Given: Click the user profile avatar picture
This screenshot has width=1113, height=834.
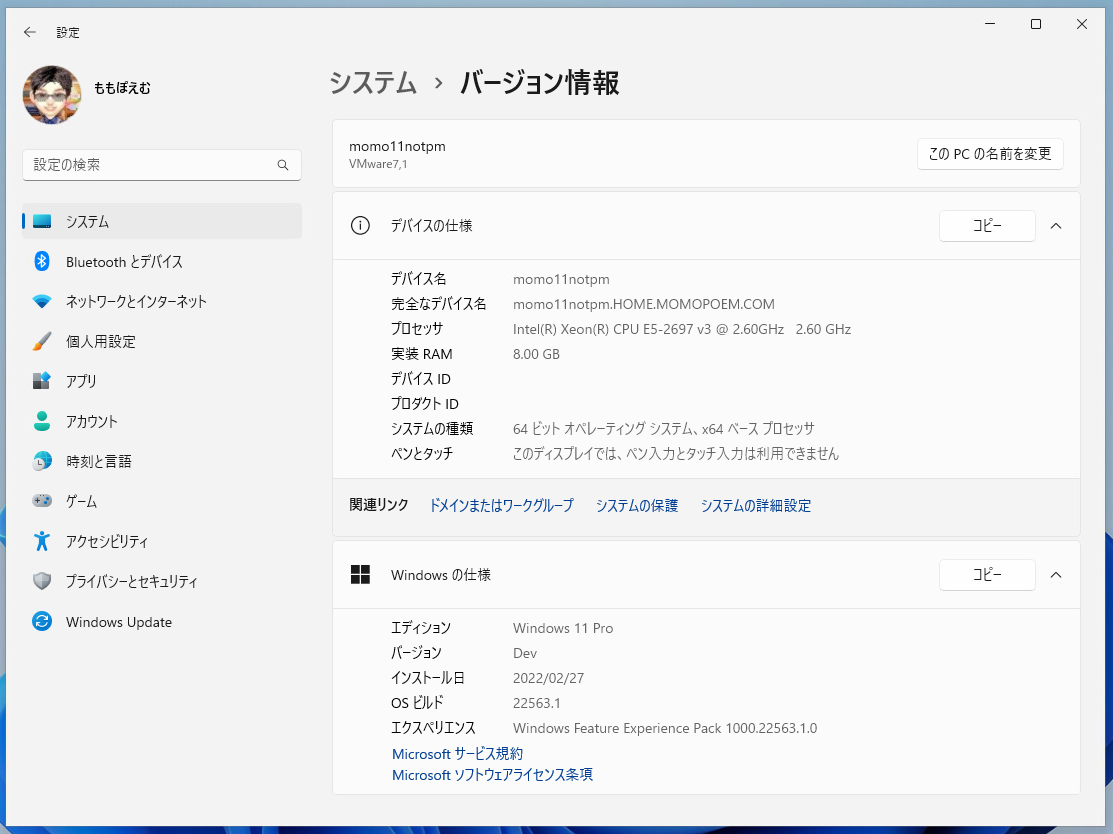Looking at the screenshot, I should [x=52, y=94].
